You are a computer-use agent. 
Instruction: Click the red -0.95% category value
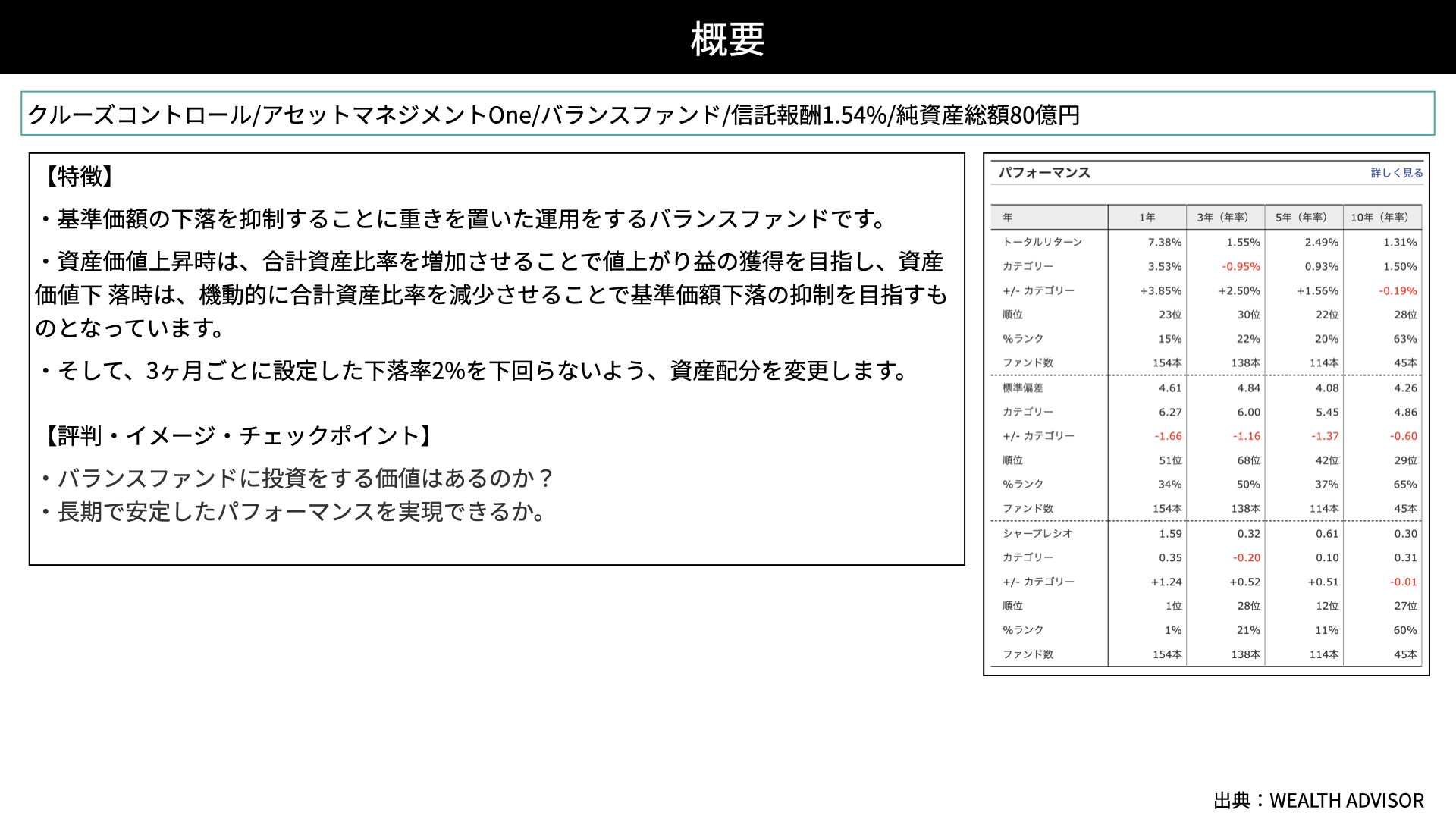pos(1241,267)
